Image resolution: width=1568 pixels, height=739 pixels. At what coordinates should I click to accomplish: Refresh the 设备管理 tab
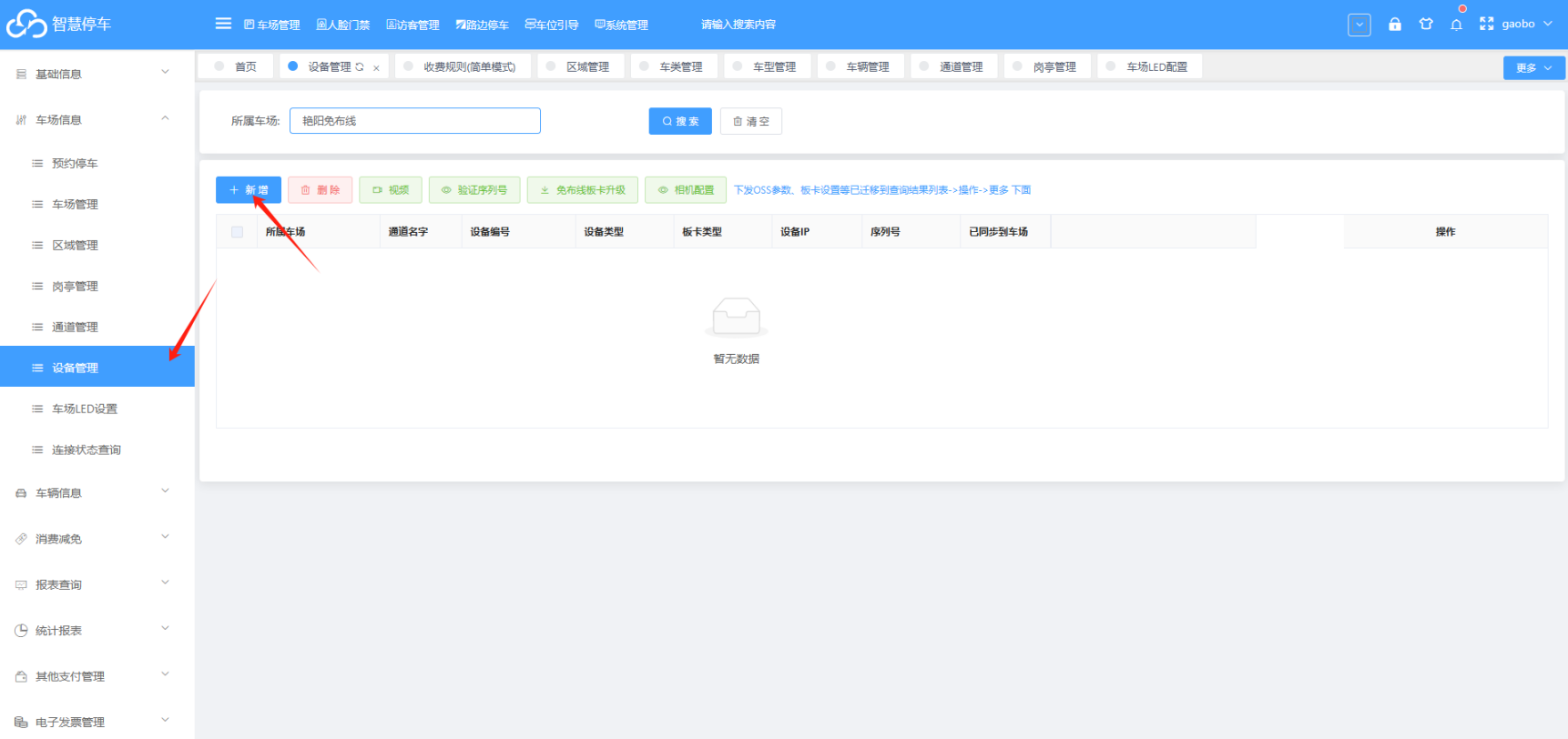pos(360,67)
